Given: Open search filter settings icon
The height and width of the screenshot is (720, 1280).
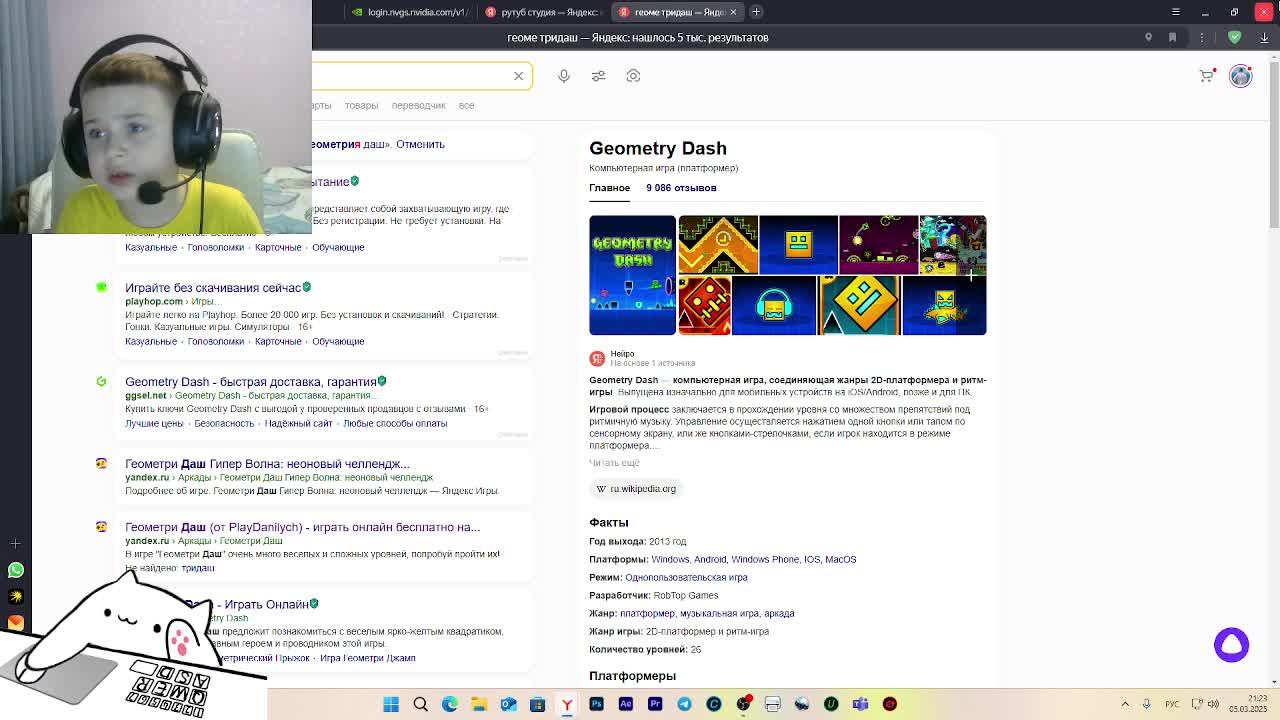Looking at the screenshot, I should (x=598, y=76).
